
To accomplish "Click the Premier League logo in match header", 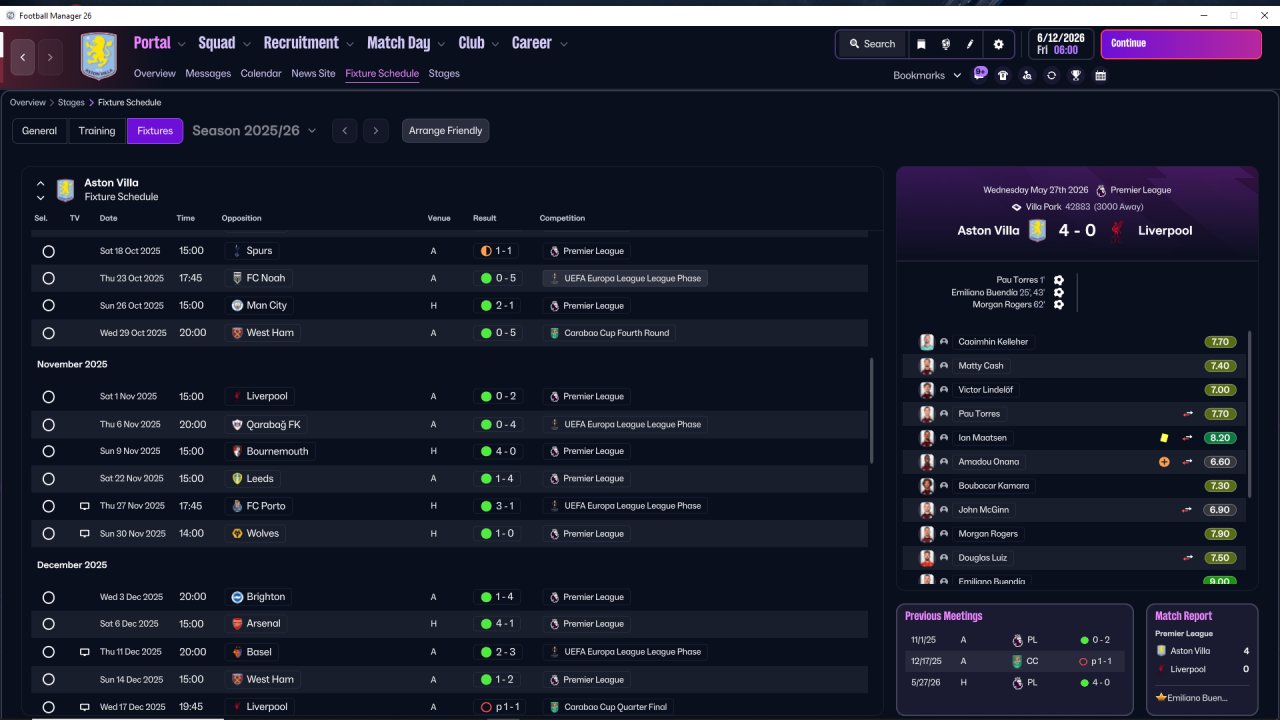I will pos(1101,190).
